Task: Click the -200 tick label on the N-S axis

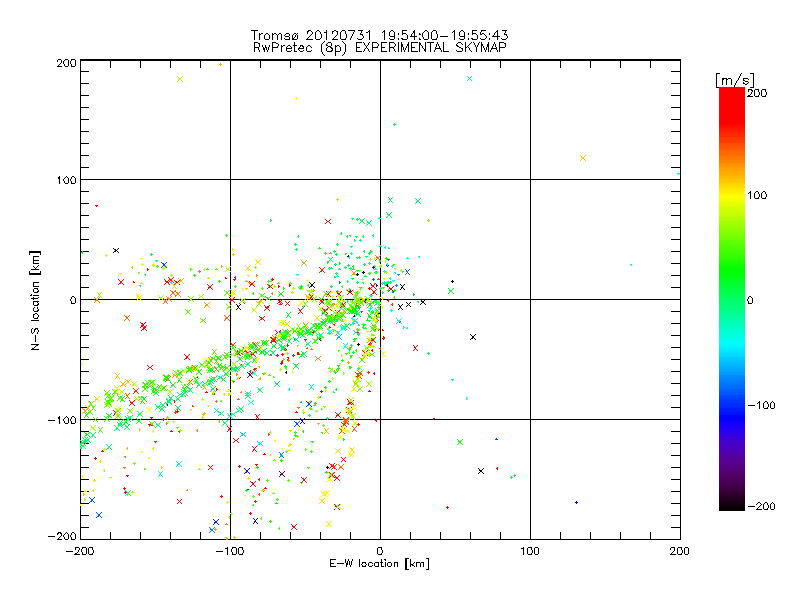Action: tap(62, 536)
